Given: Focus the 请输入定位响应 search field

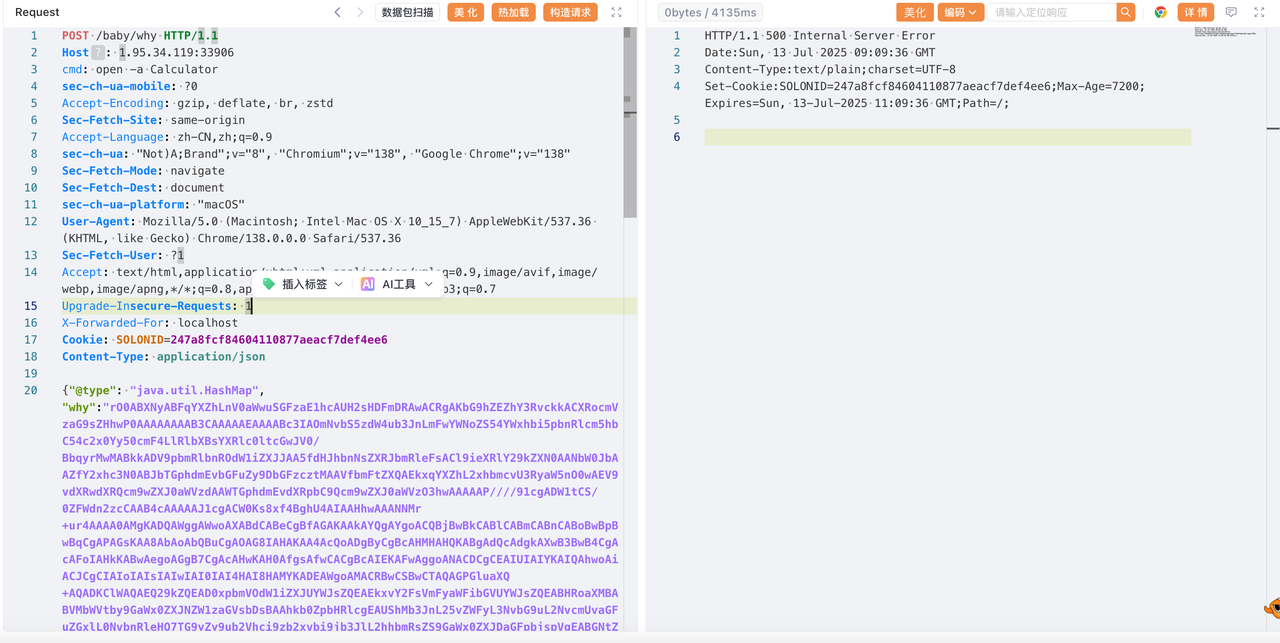Looking at the screenshot, I should pyautogui.click(x=1050, y=12).
